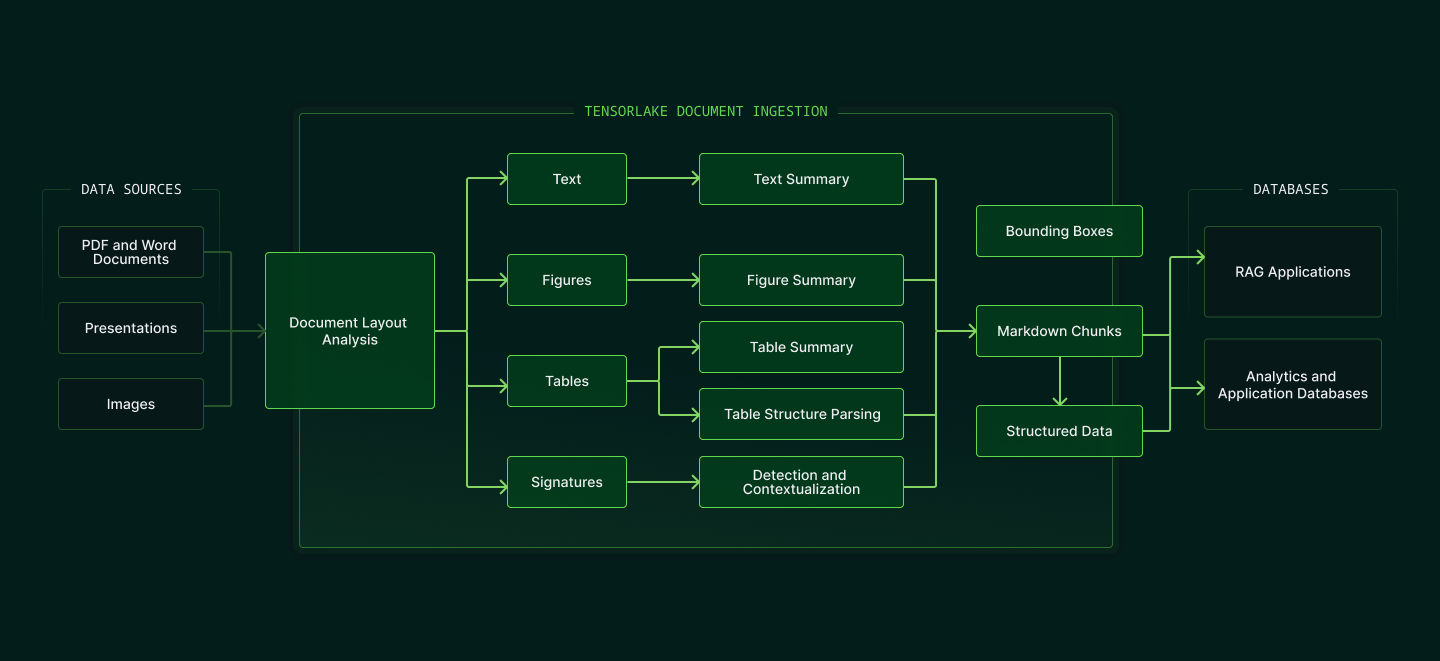This screenshot has height=661, width=1440.
Task: Open the Figures node
Action: pyautogui.click(x=566, y=280)
